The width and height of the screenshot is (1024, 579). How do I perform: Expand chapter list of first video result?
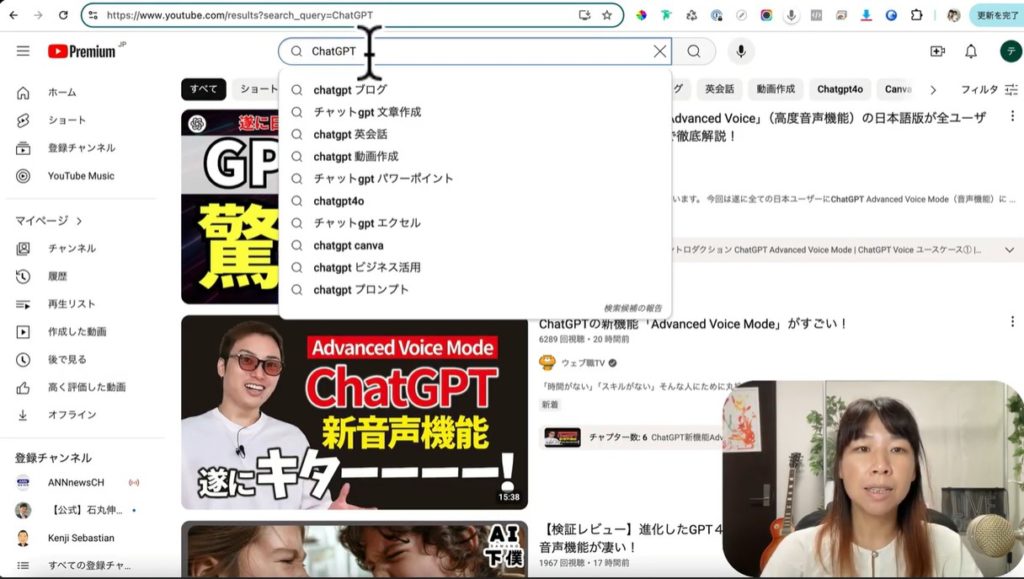click(1009, 250)
